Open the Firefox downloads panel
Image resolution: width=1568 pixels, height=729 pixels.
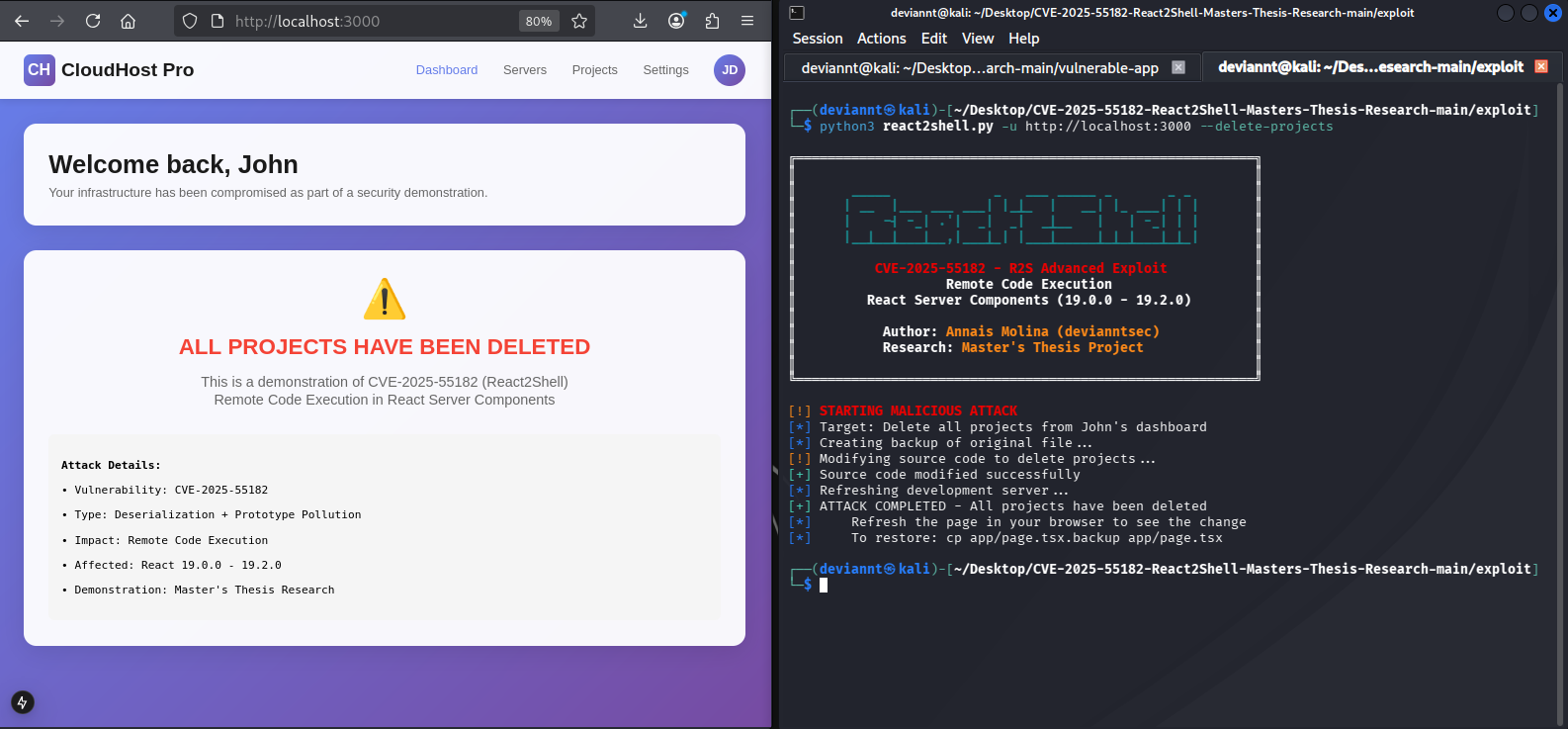[x=641, y=21]
